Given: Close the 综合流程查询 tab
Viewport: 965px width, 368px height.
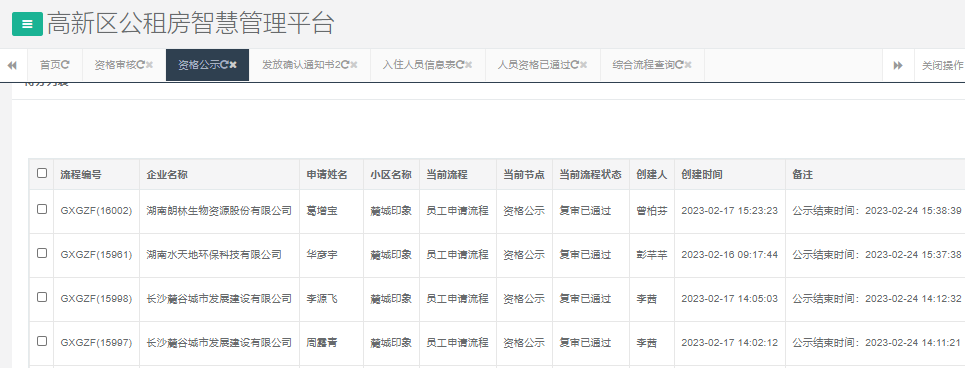Looking at the screenshot, I should 688,65.
